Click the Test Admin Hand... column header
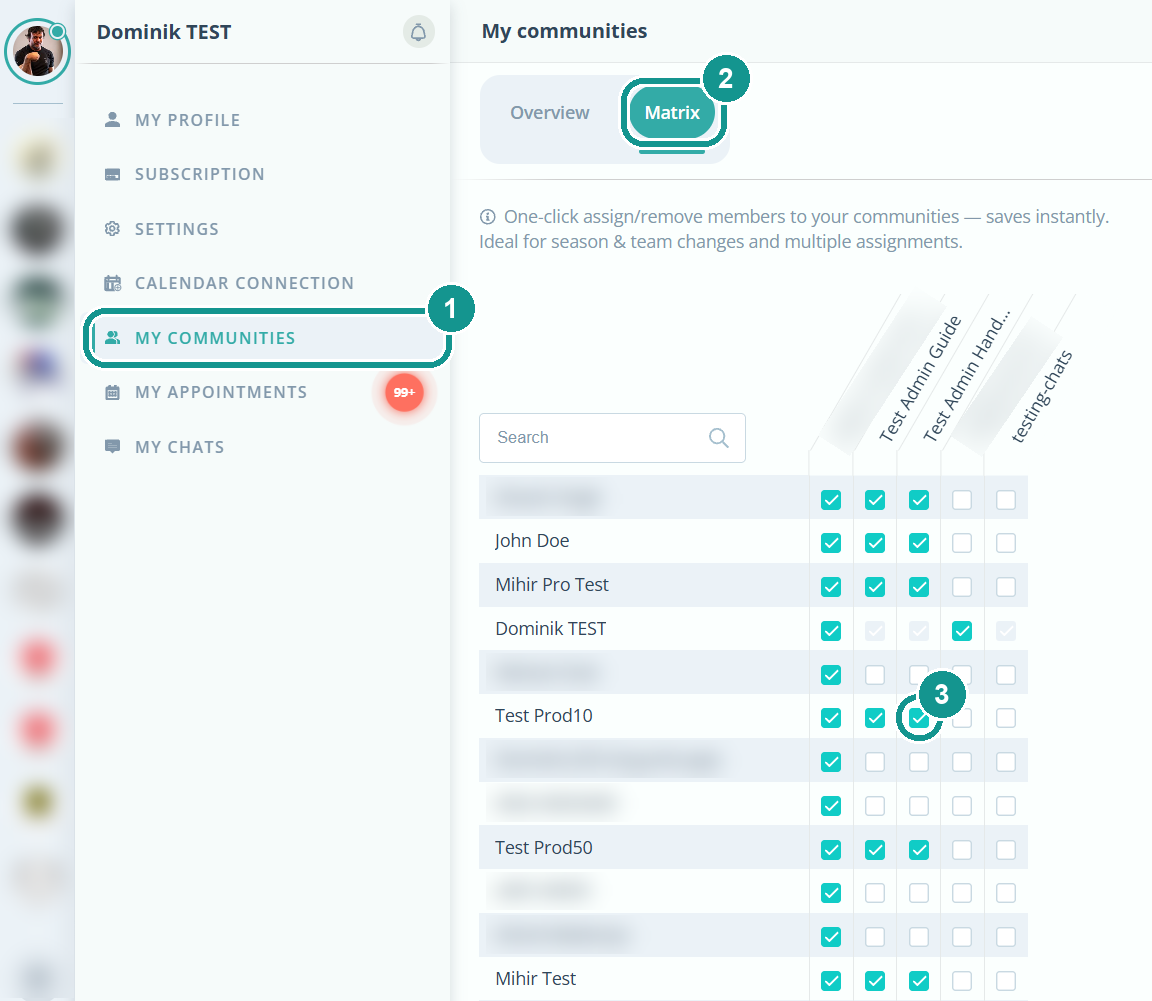Viewport: 1152px width, 1001px height. (966, 375)
